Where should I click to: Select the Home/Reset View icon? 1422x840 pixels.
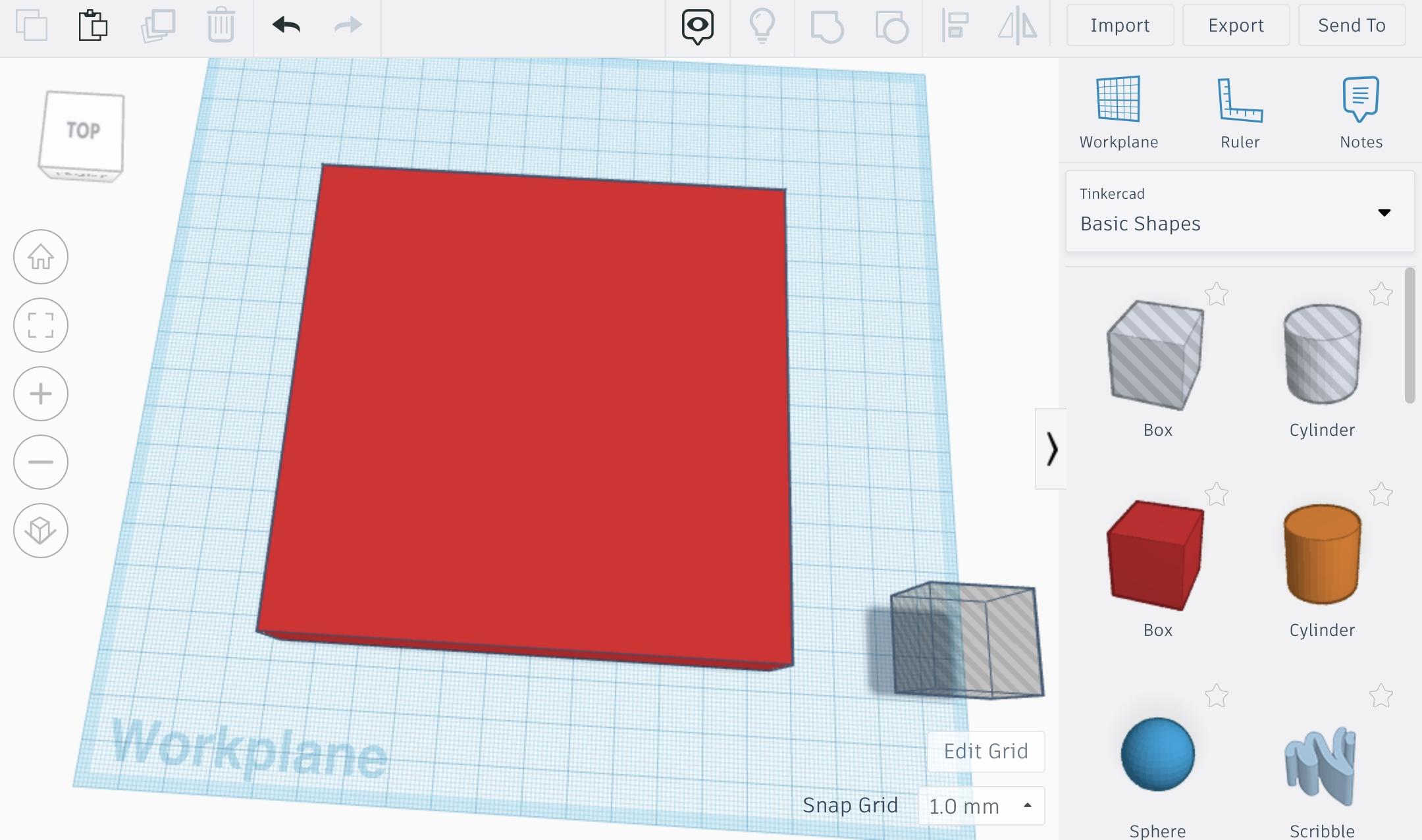(x=40, y=256)
